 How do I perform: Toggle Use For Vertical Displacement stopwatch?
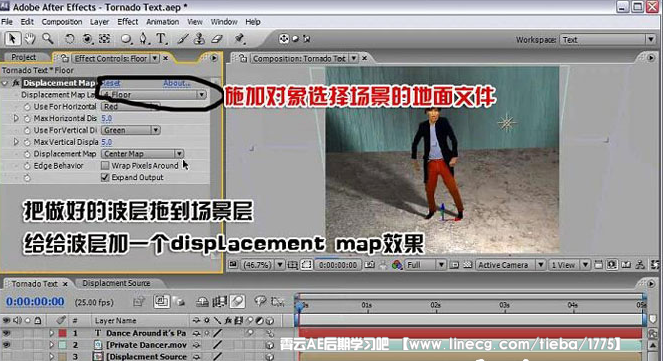pyautogui.click(x=27, y=130)
